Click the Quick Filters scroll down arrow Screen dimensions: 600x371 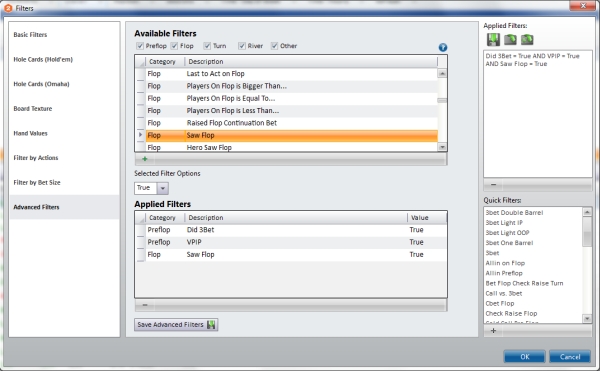point(587,318)
